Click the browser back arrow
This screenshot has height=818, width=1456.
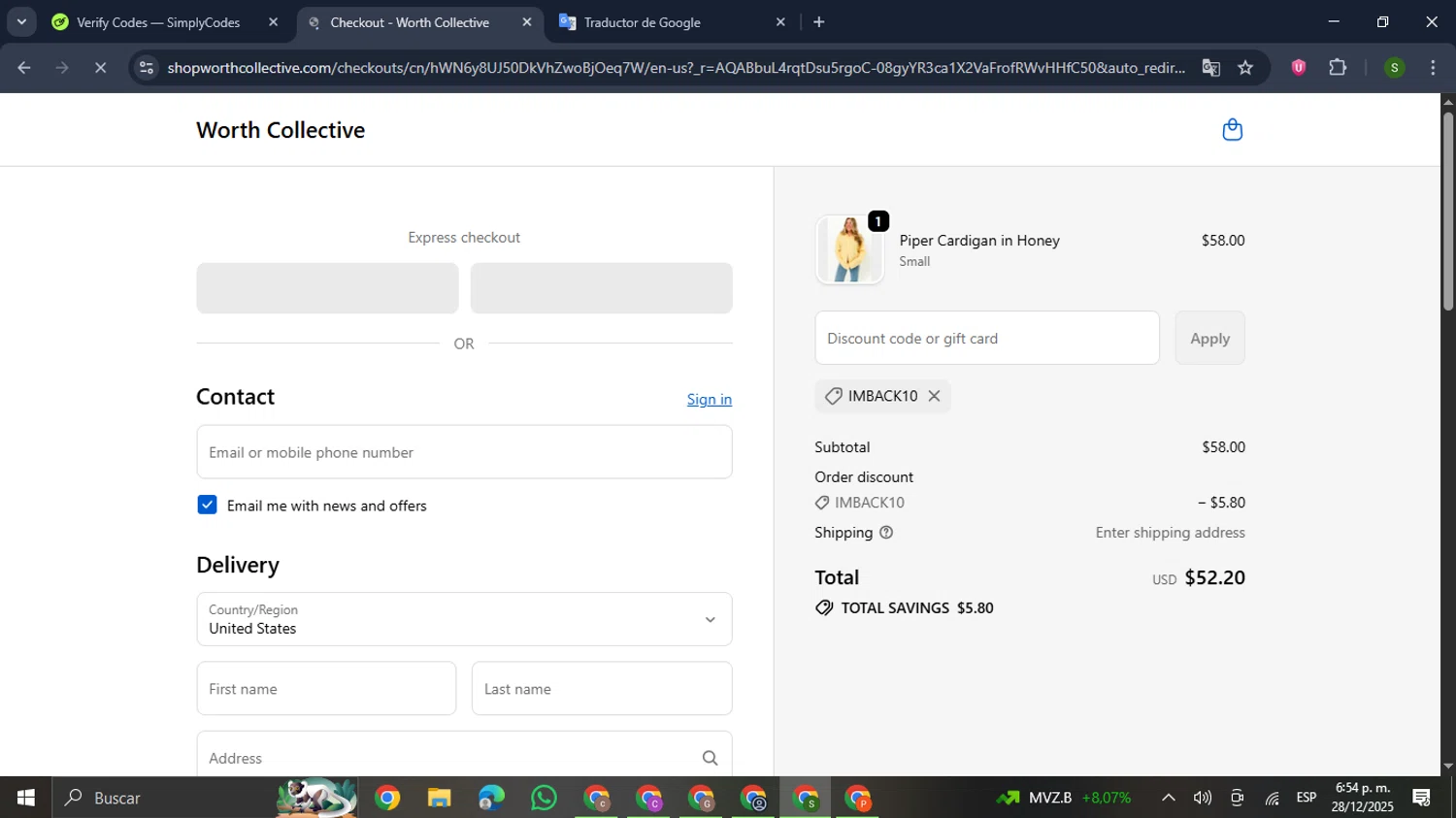[24, 67]
